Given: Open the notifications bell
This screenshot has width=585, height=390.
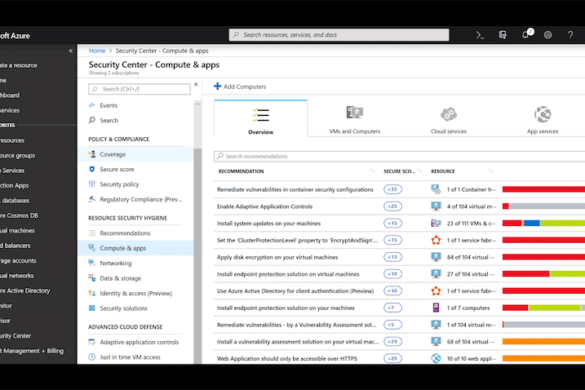Looking at the screenshot, I should [526, 35].
